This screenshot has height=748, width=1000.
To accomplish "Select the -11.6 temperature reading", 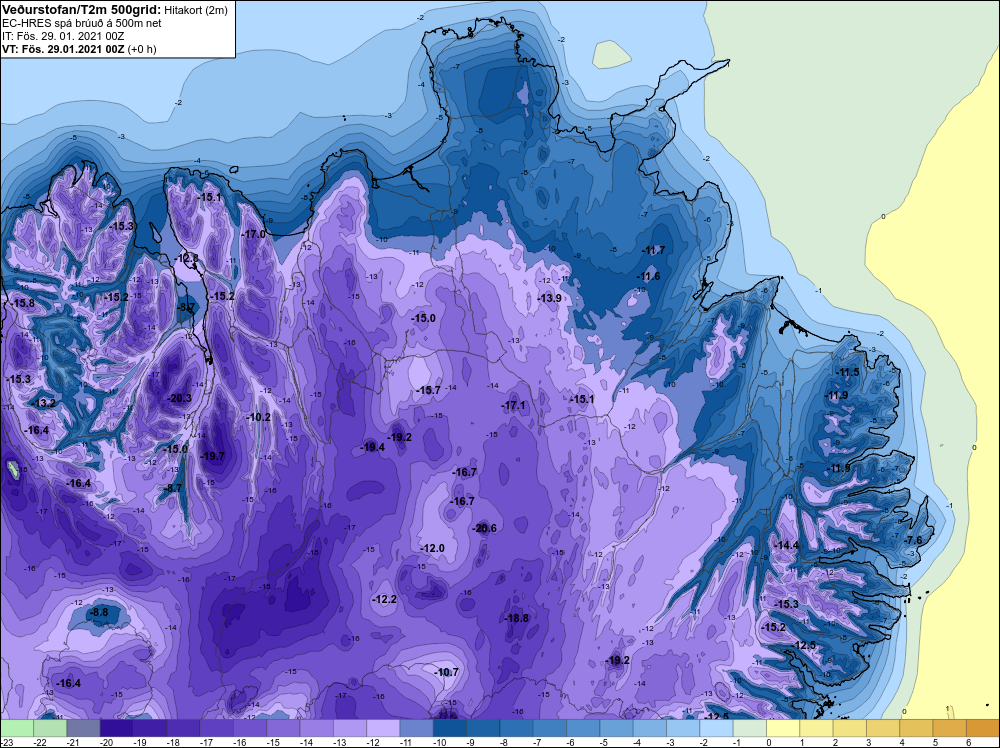I will pos(648,276).
